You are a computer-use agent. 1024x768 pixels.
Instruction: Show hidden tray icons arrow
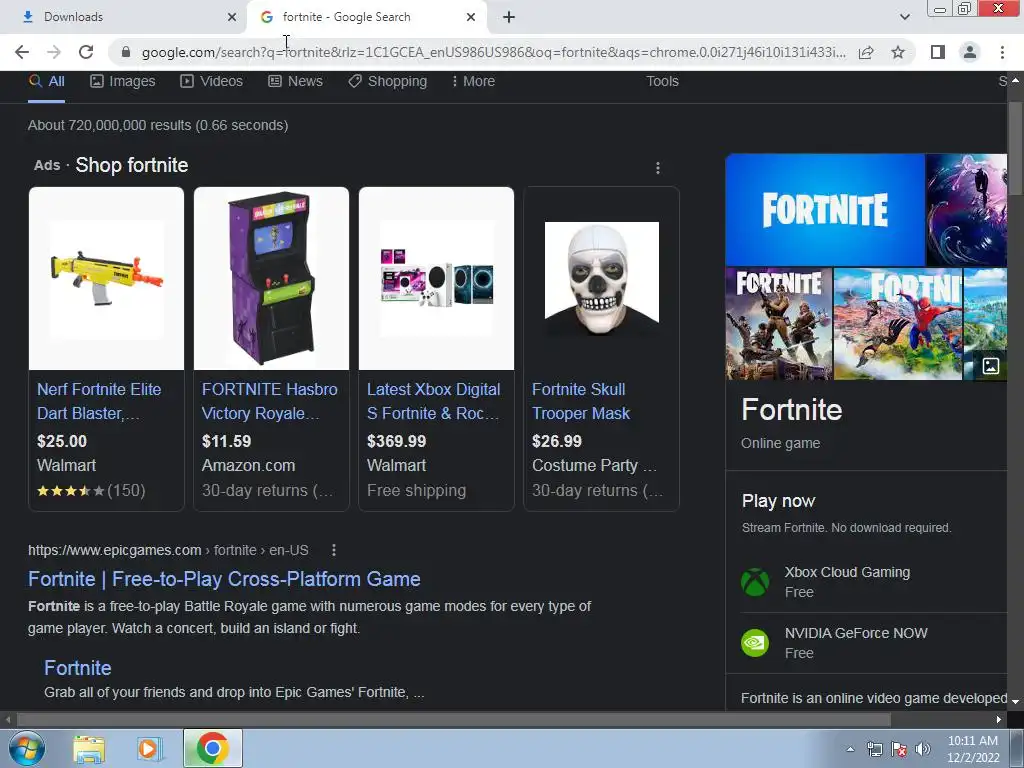click(850, 749)
